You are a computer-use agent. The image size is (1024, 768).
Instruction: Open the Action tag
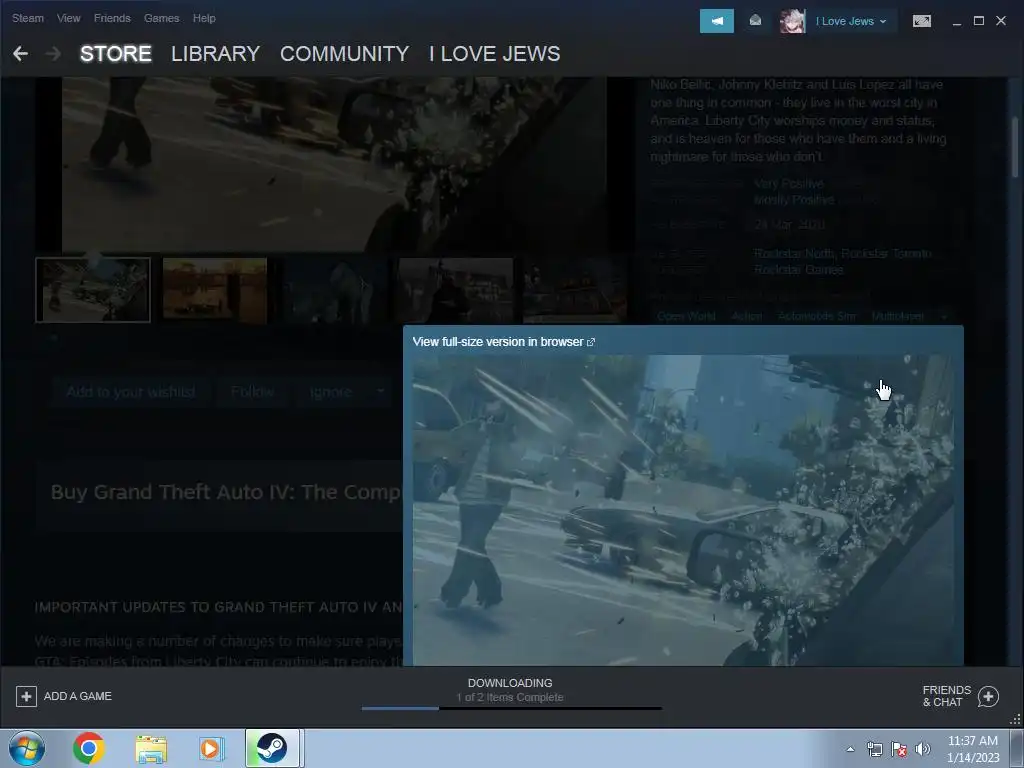coord(746,316)
